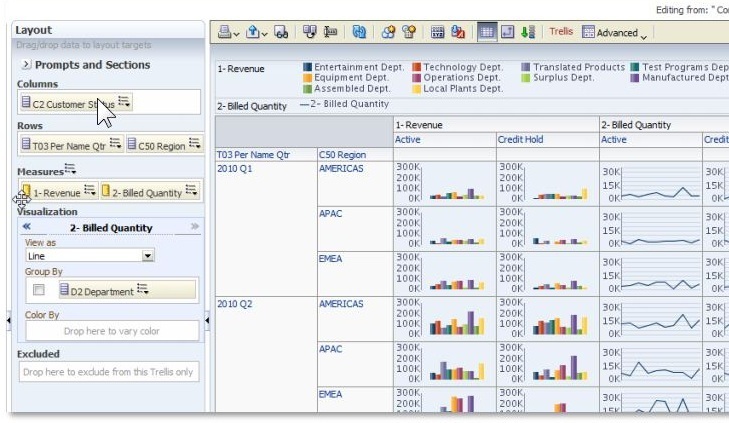Click the binoculars show results icon
The image size is (729, 423).
pyautogui.click(x=281, y=32)
